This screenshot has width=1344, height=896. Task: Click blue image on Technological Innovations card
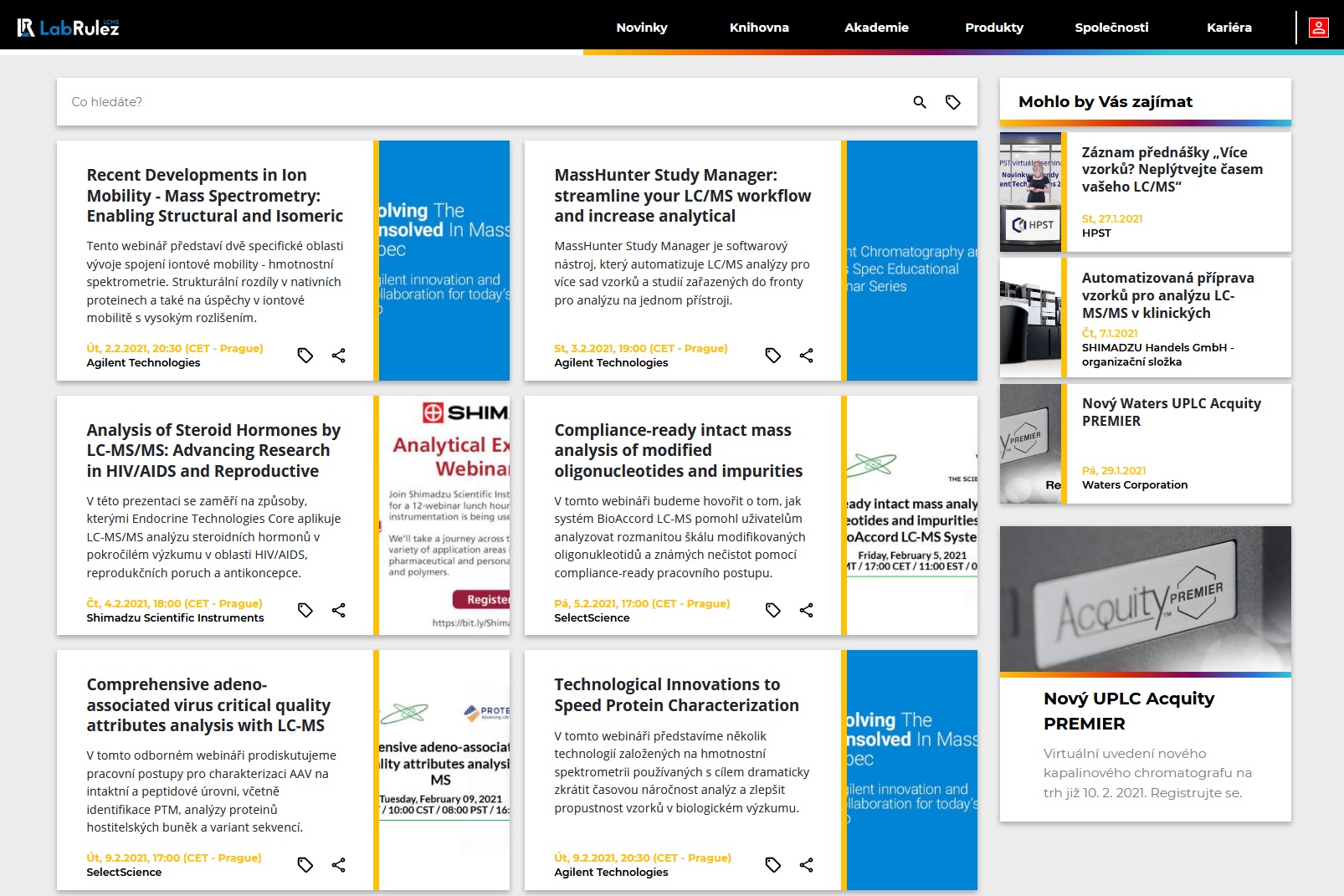click(912, 770)
